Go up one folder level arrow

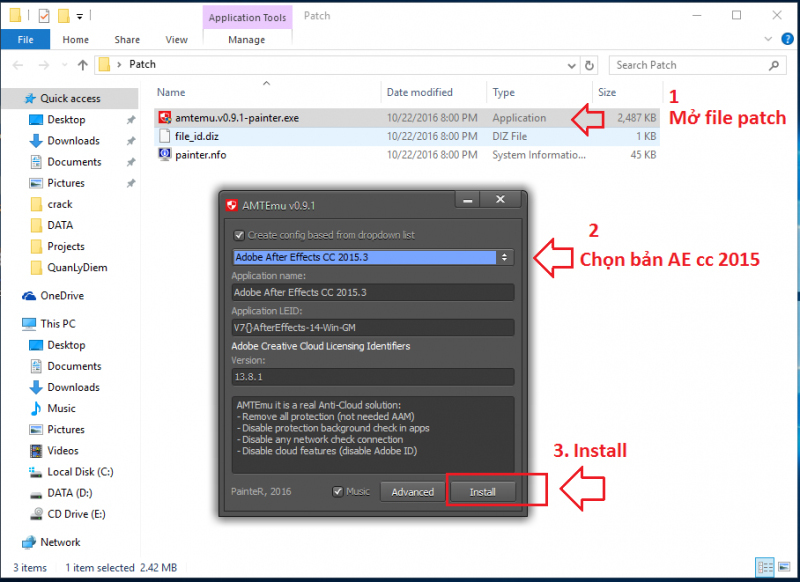[x=82, y=65]
